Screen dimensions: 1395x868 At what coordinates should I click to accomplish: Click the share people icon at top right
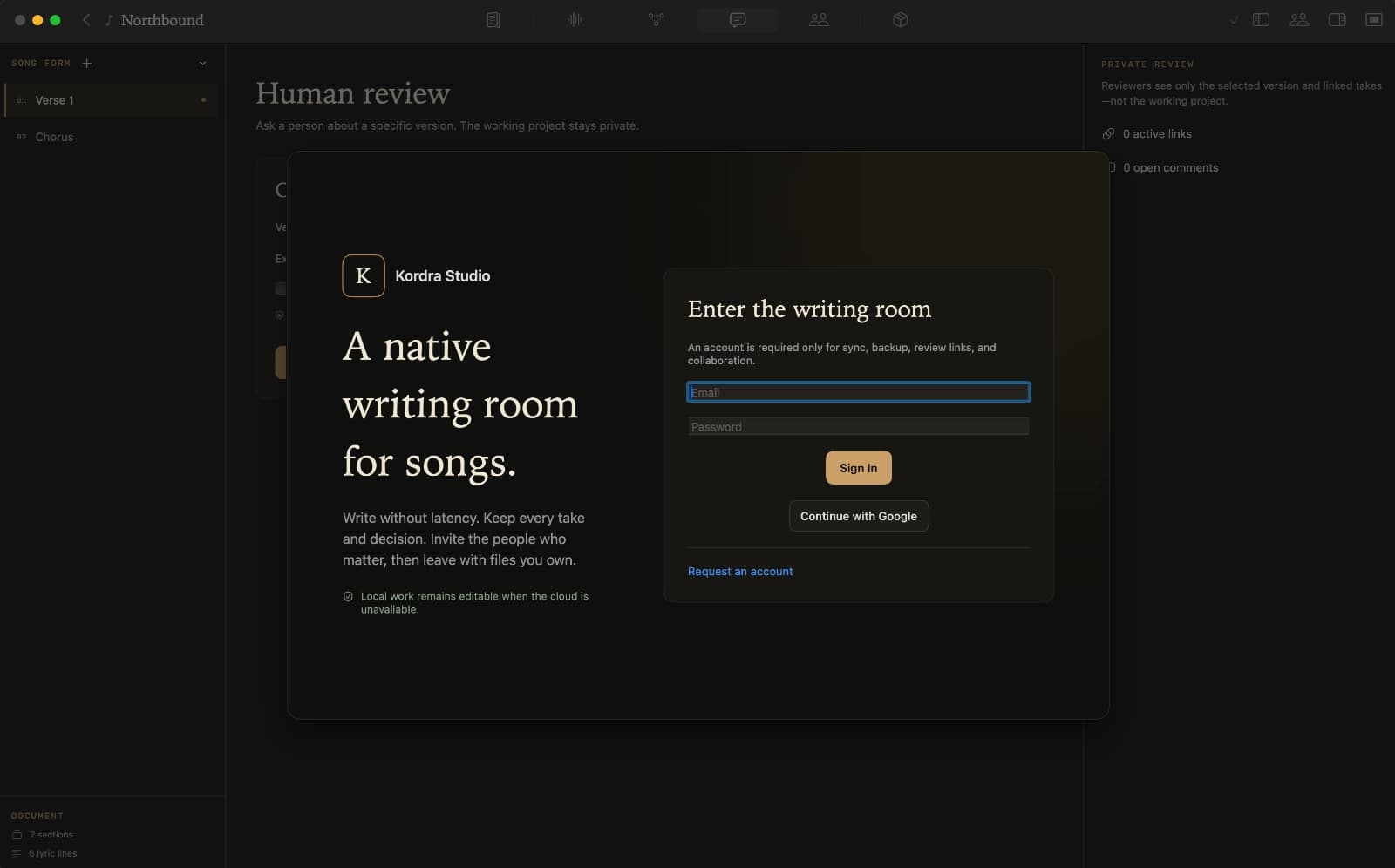1299,20
